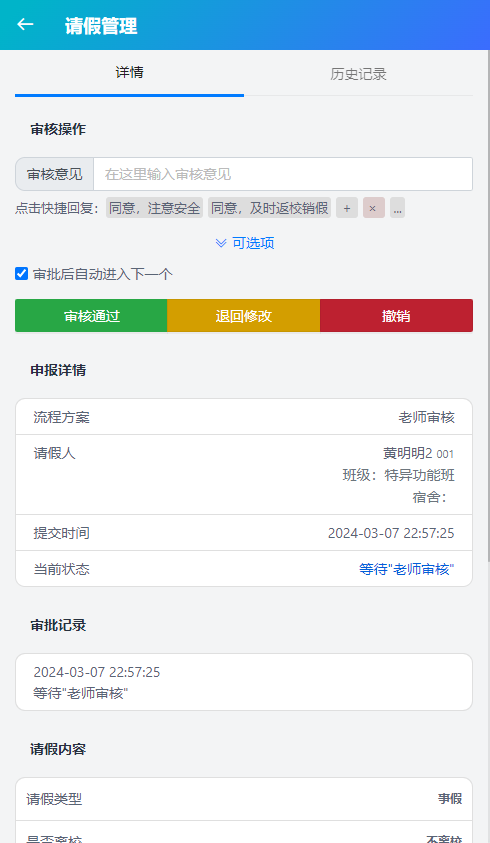This screenshot has width=490, height=843.
Task: Switch to the 历史记录 tab
Action: [x=358, y=74]
